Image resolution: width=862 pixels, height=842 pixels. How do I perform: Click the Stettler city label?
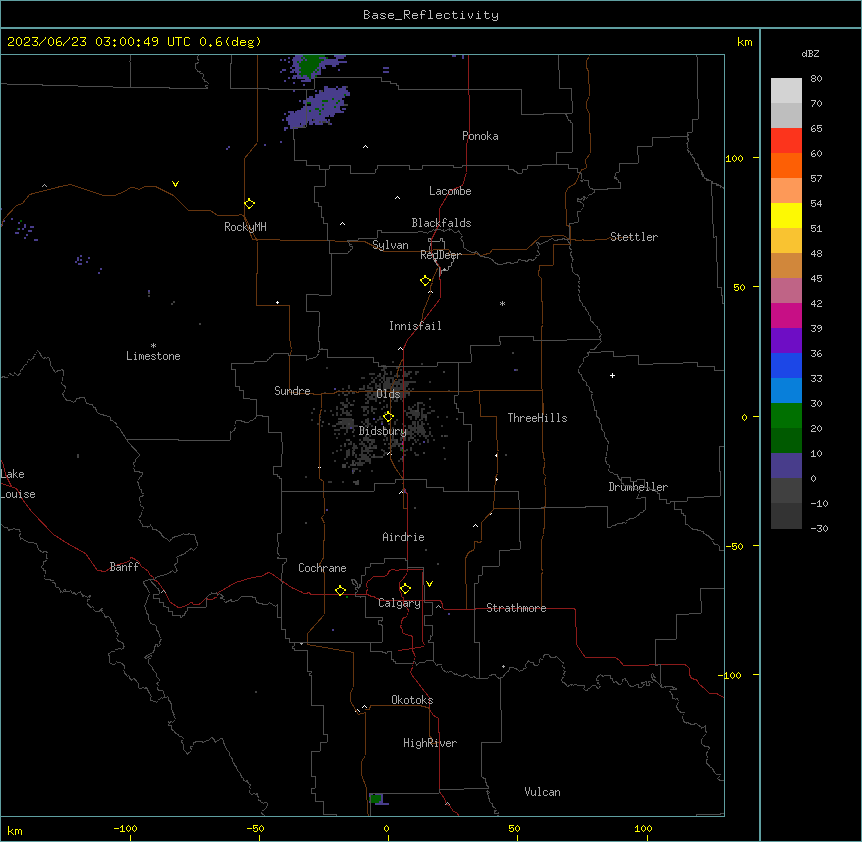pos(634,237)
